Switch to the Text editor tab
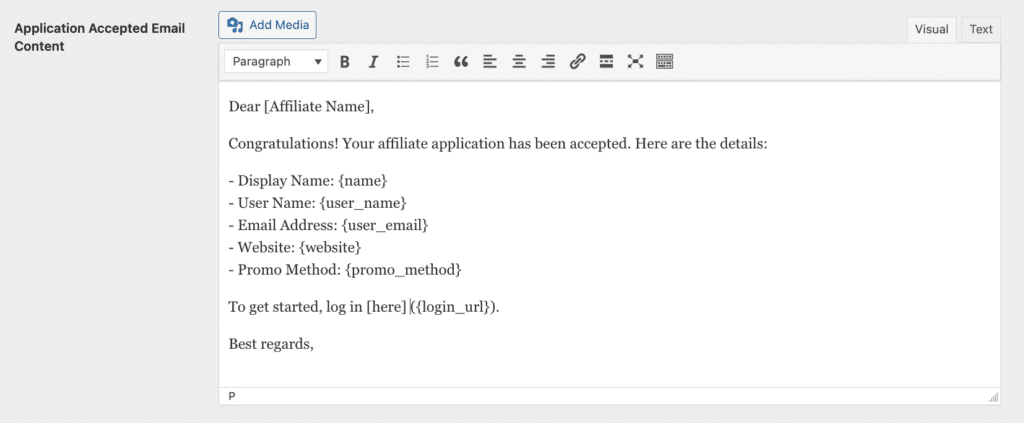Image resolution: width=1024 pixels, height=423 pixels. pos(981,29)
